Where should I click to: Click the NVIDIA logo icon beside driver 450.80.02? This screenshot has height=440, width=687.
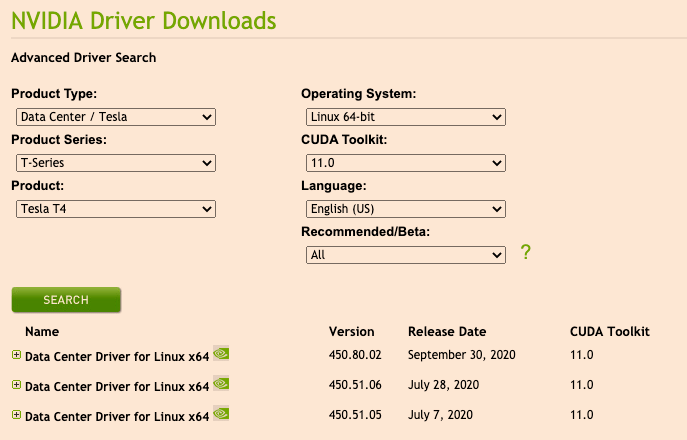tap(221, 353)
